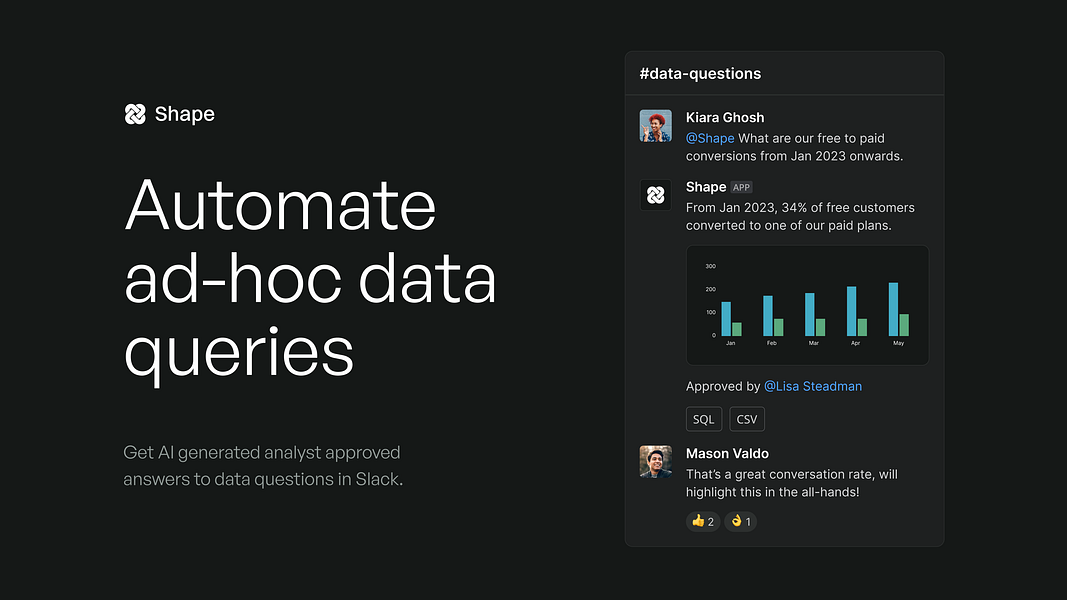The image size is (1067, 600).
Task: Click the SQL button
Action: pos(704,419)
